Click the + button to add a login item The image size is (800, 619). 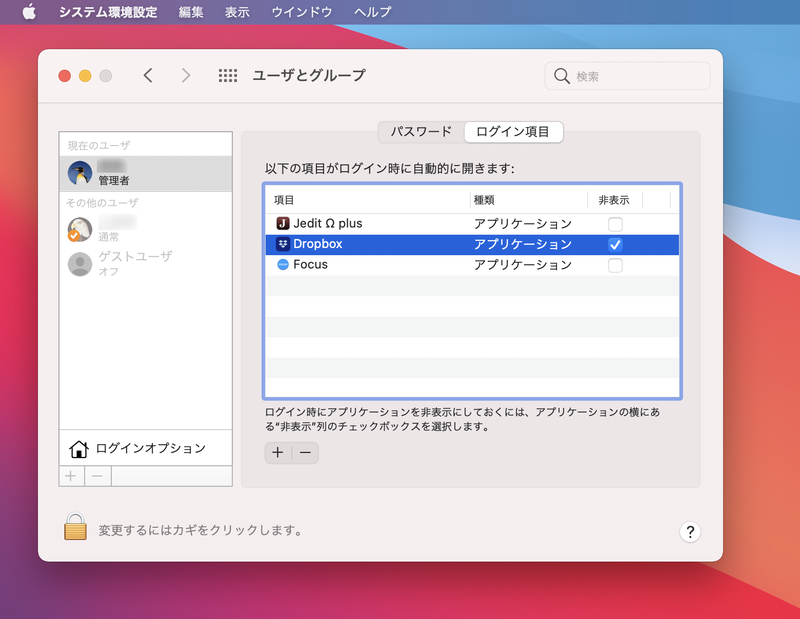(x=277, y=453)
